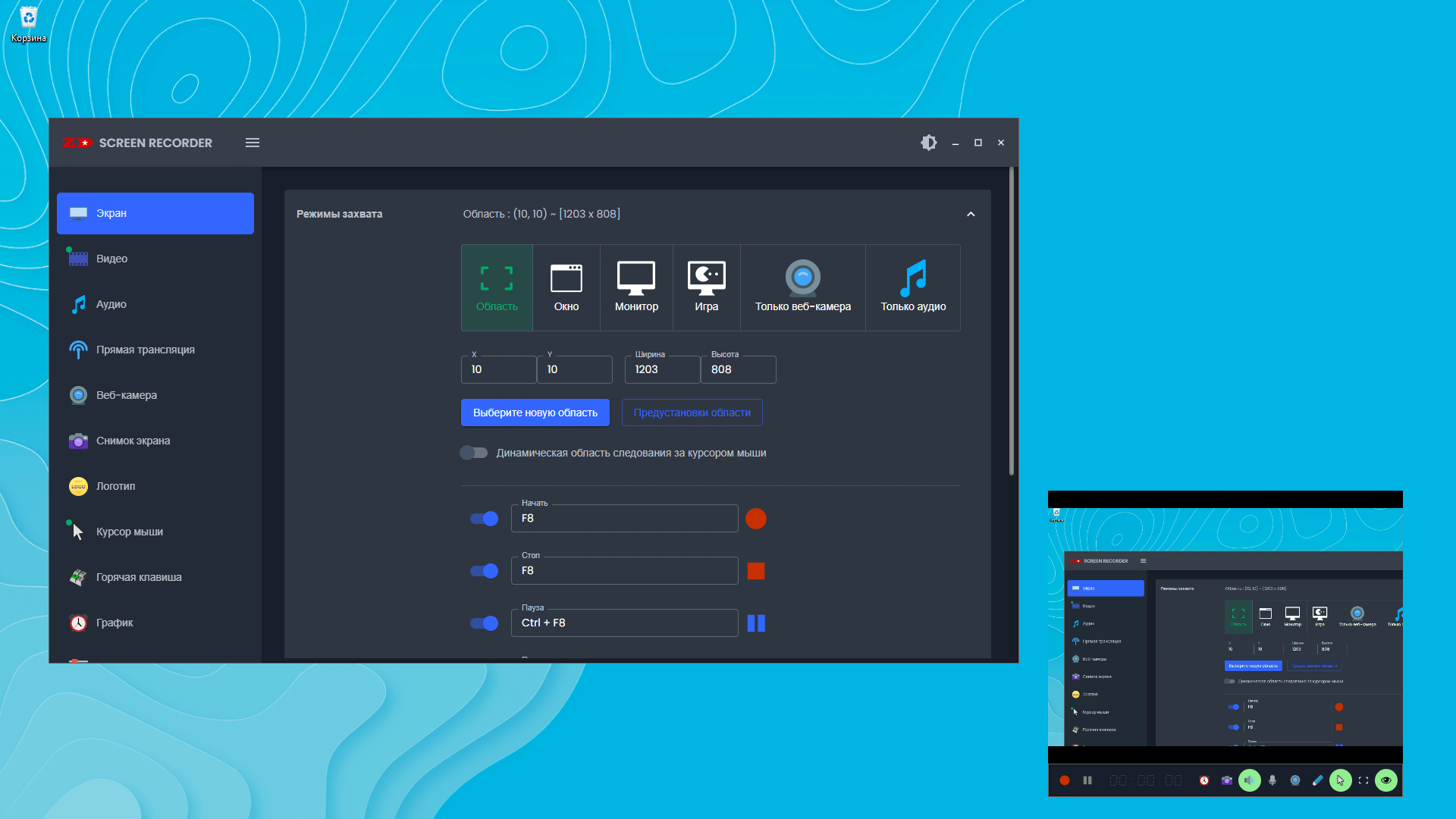Click the pencil draw tool in the mini bar
Image resolution: width=1456 pixels, height=819 pixels.
(x=1318, y=780)
